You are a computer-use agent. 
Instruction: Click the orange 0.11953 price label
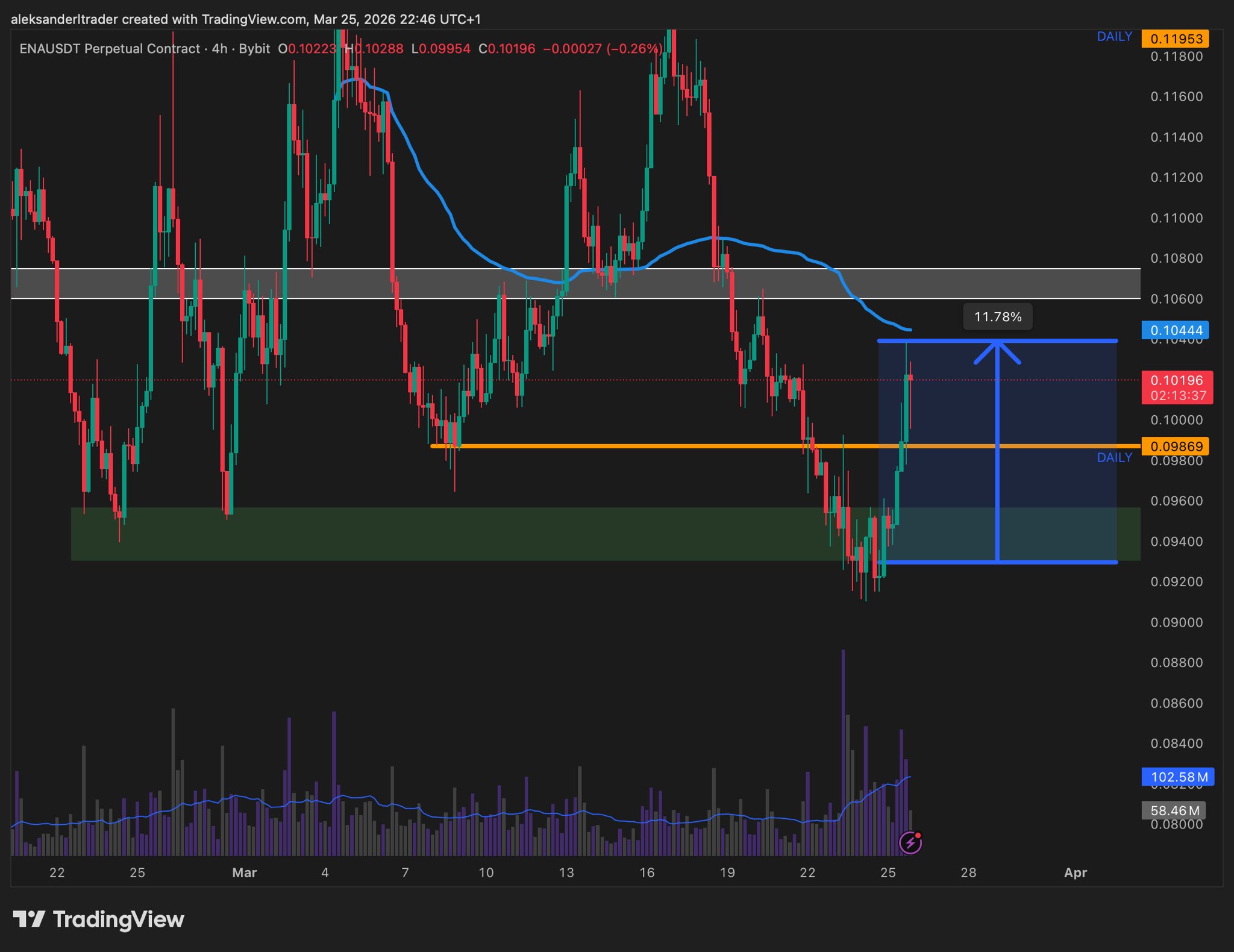click(x=1176, y=39)
